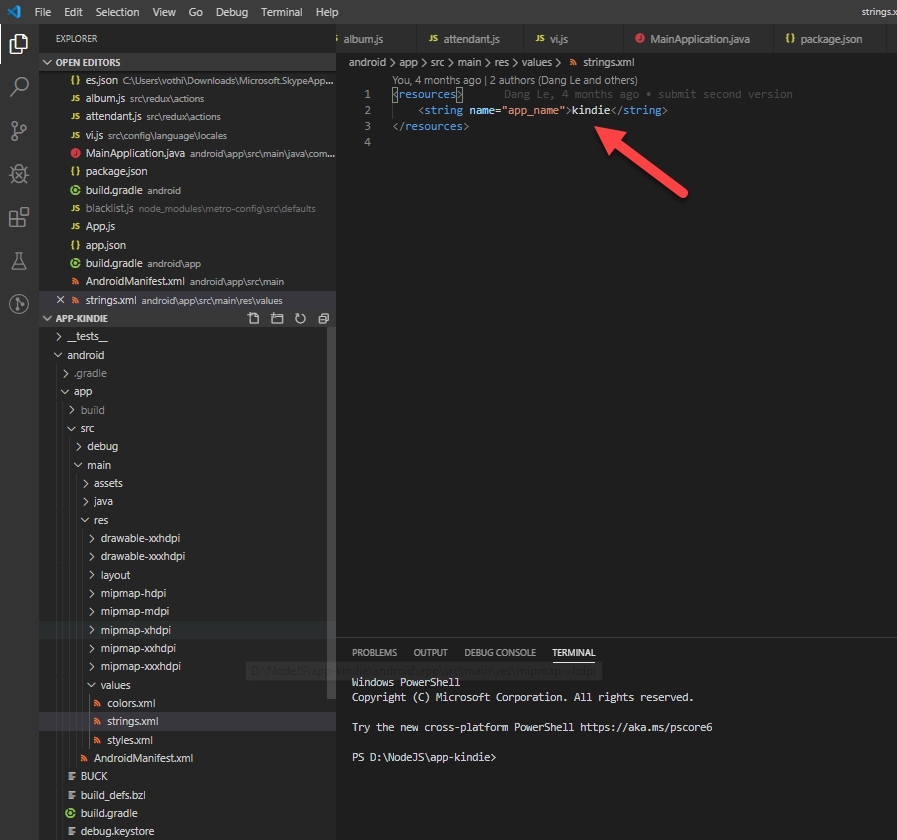Open the Debug view icon
This screenshot has width=897, height=840.
click(x=19, y=174)
